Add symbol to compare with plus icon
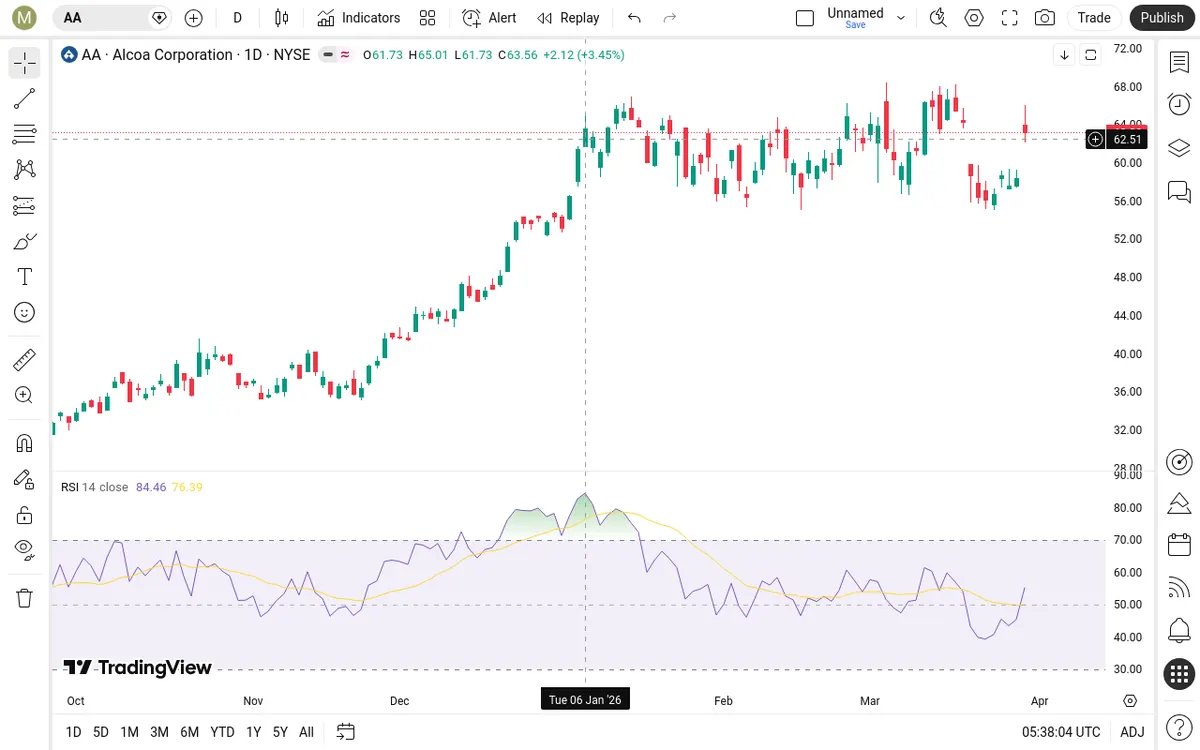 coord(194,17)
